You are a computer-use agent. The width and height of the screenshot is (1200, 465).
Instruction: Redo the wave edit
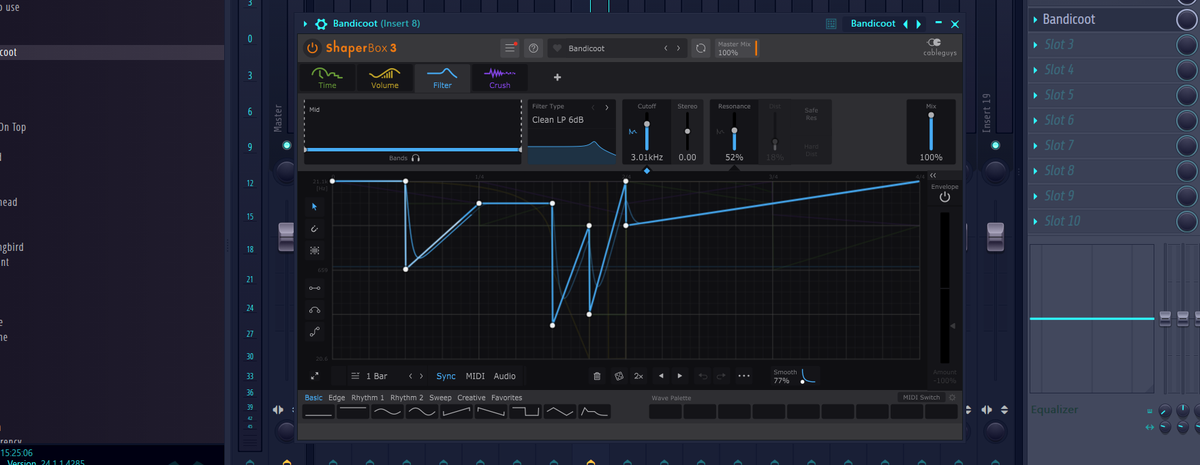(x=721, y=376)
